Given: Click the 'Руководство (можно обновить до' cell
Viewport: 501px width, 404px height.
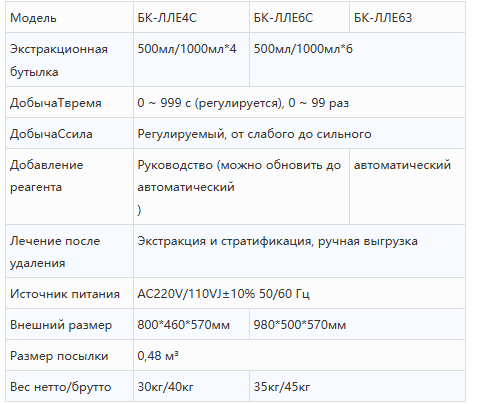Looking at the screenshot, I should (x=241, y=187).
